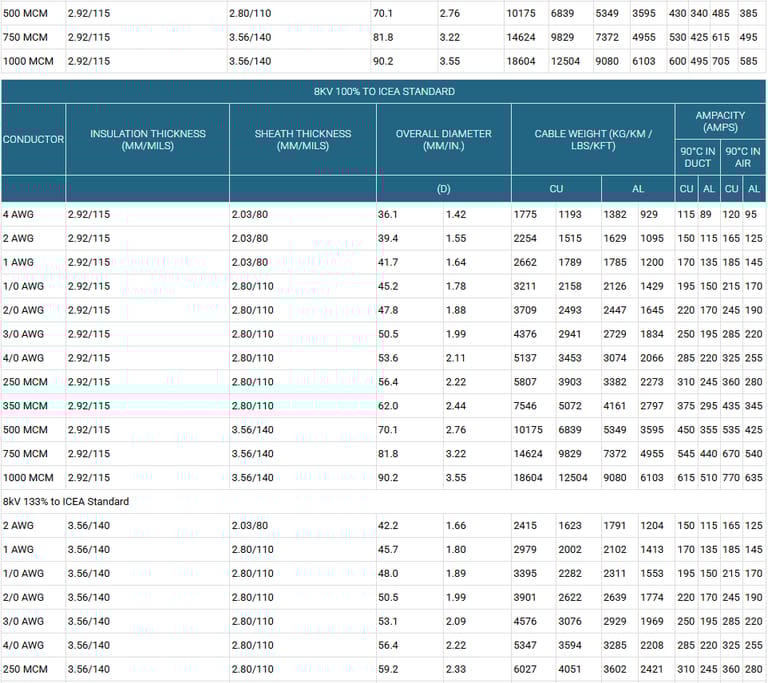Select the 1775 copper weight cell
Viewport: 768px width, 683px height.
pyautogui.click(x=526, y=214)
